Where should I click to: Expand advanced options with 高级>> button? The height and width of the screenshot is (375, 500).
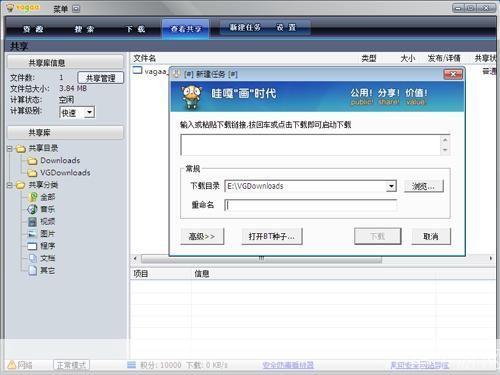click(202, 236)
